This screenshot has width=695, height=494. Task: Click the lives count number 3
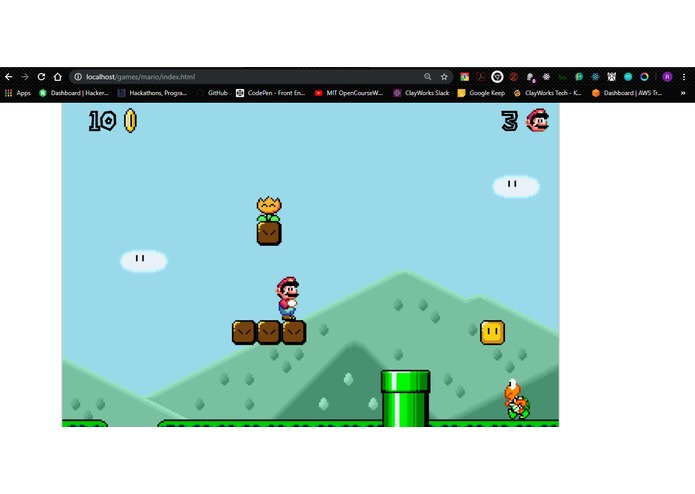509,121
